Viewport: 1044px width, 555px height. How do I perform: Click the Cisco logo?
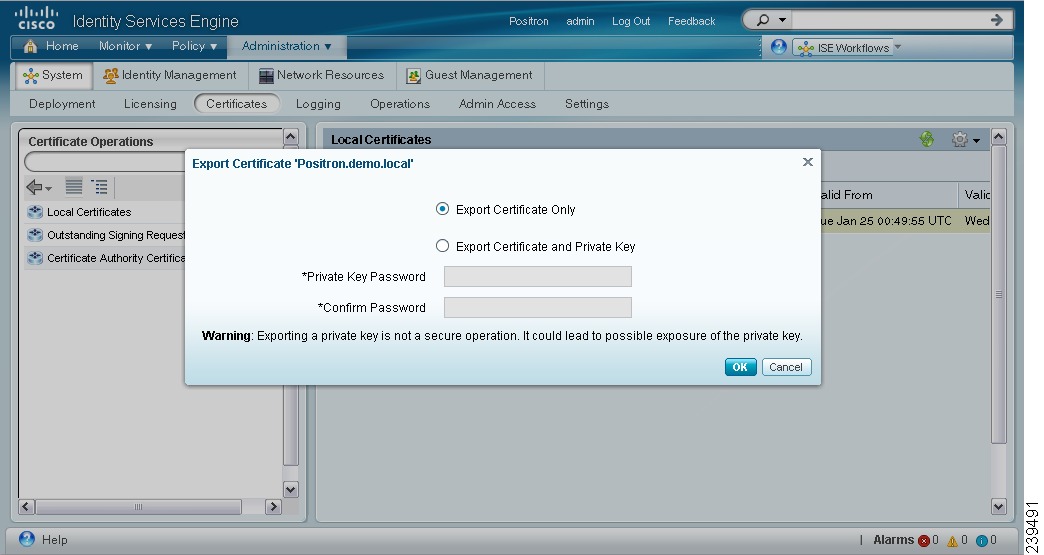(37, 18)
